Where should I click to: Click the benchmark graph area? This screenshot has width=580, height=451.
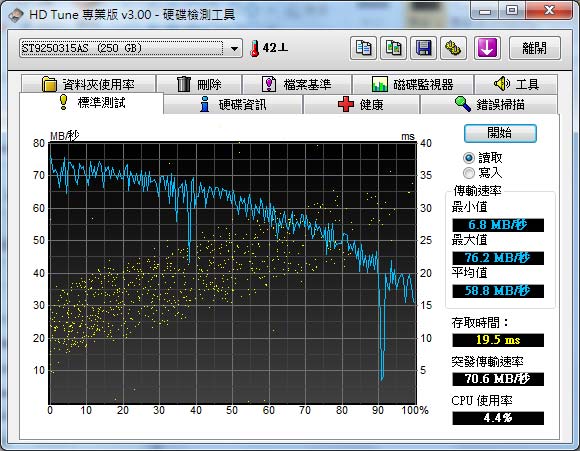coord(233,273)
